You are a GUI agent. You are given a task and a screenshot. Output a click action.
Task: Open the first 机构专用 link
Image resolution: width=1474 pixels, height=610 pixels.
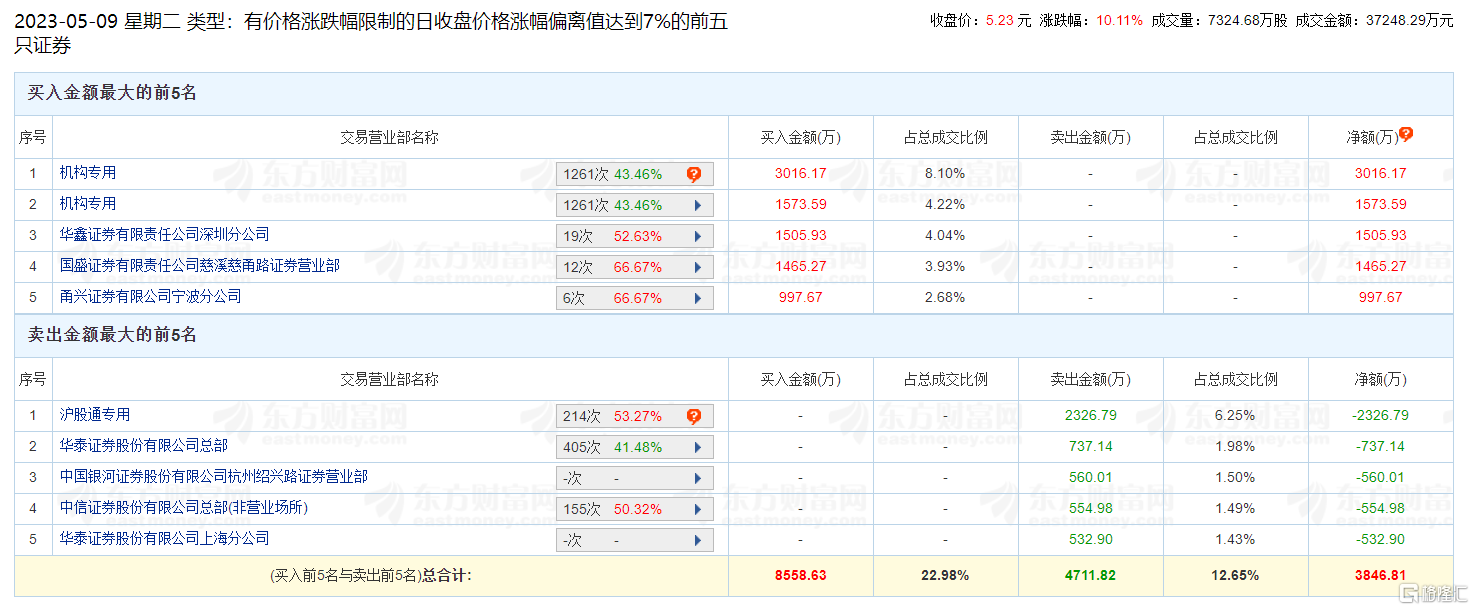click(88, 173)
